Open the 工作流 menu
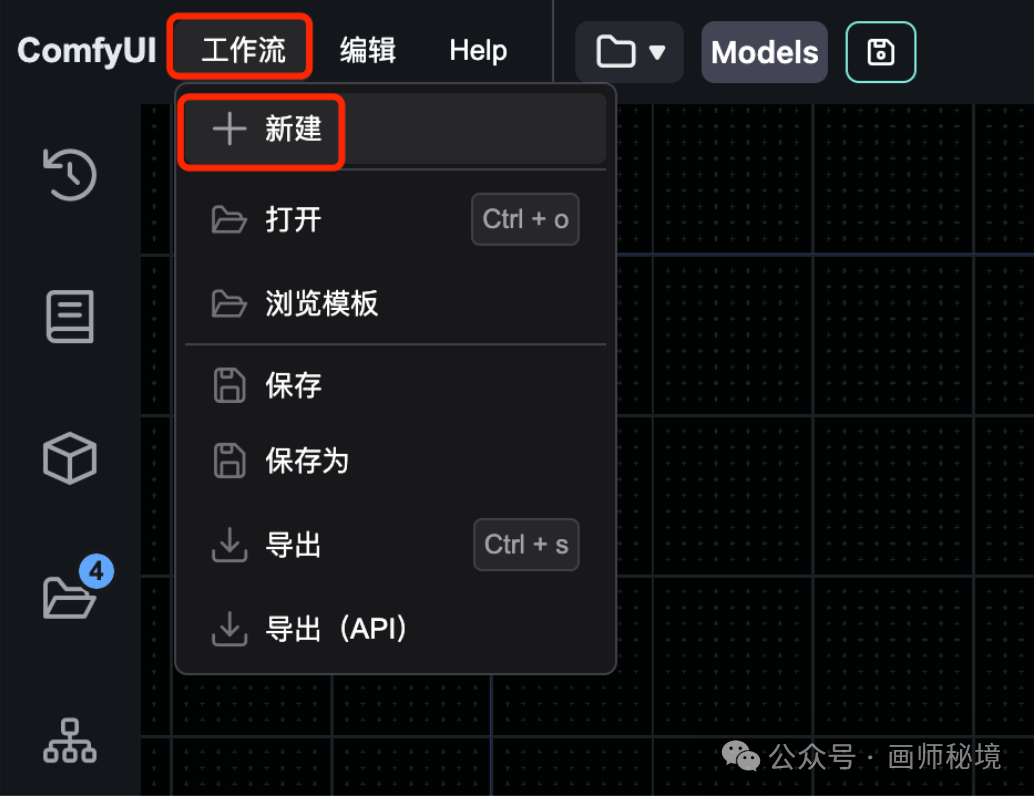 click(243, 50)
